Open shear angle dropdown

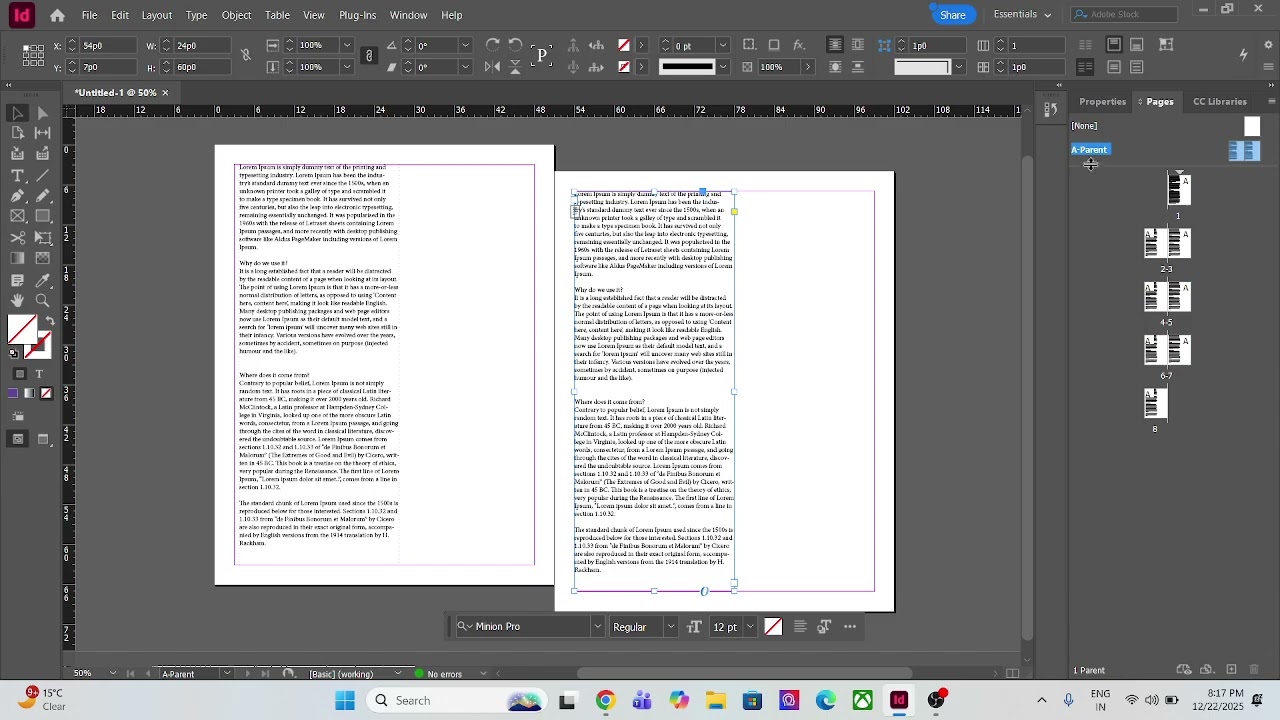[465, 67]
